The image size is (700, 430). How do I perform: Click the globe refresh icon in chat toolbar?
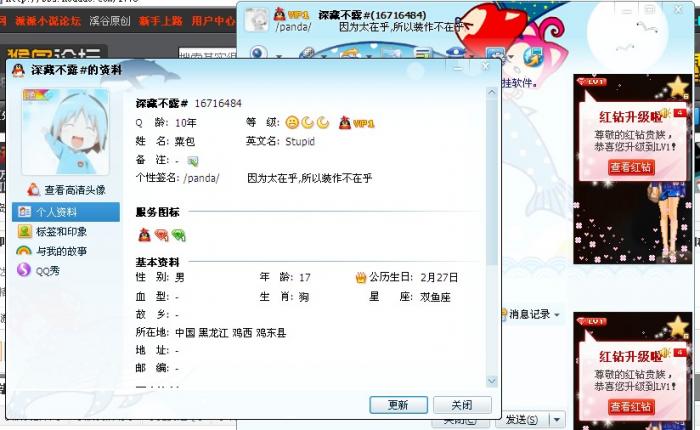(x=533, y=58)
